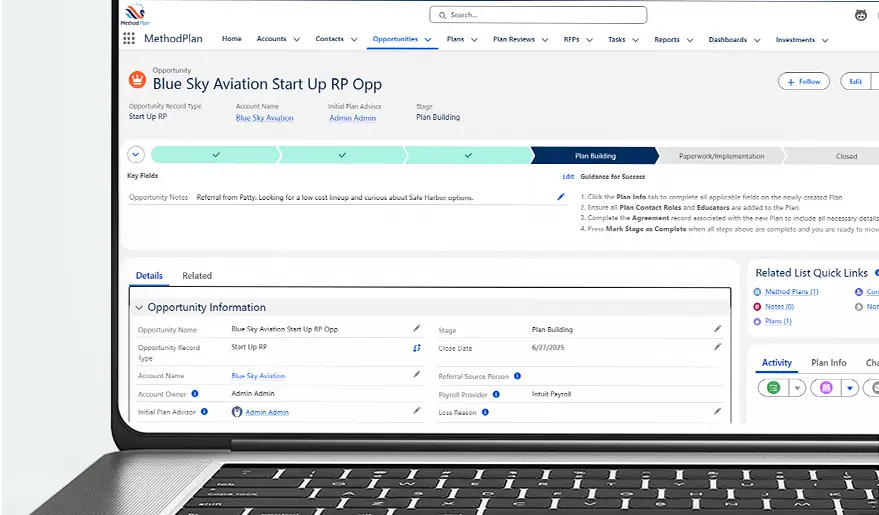Open the Contacts nav dropdown arrow
Image resolution: width=879 pixels, height=515 pixels.
point(354,39)
